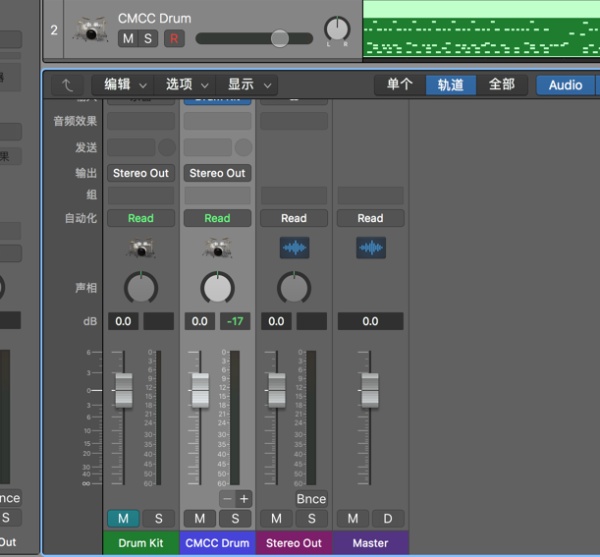Click the mixer back arrow icon
Viewport: 600px width, 557px height.
pos(67,85)
